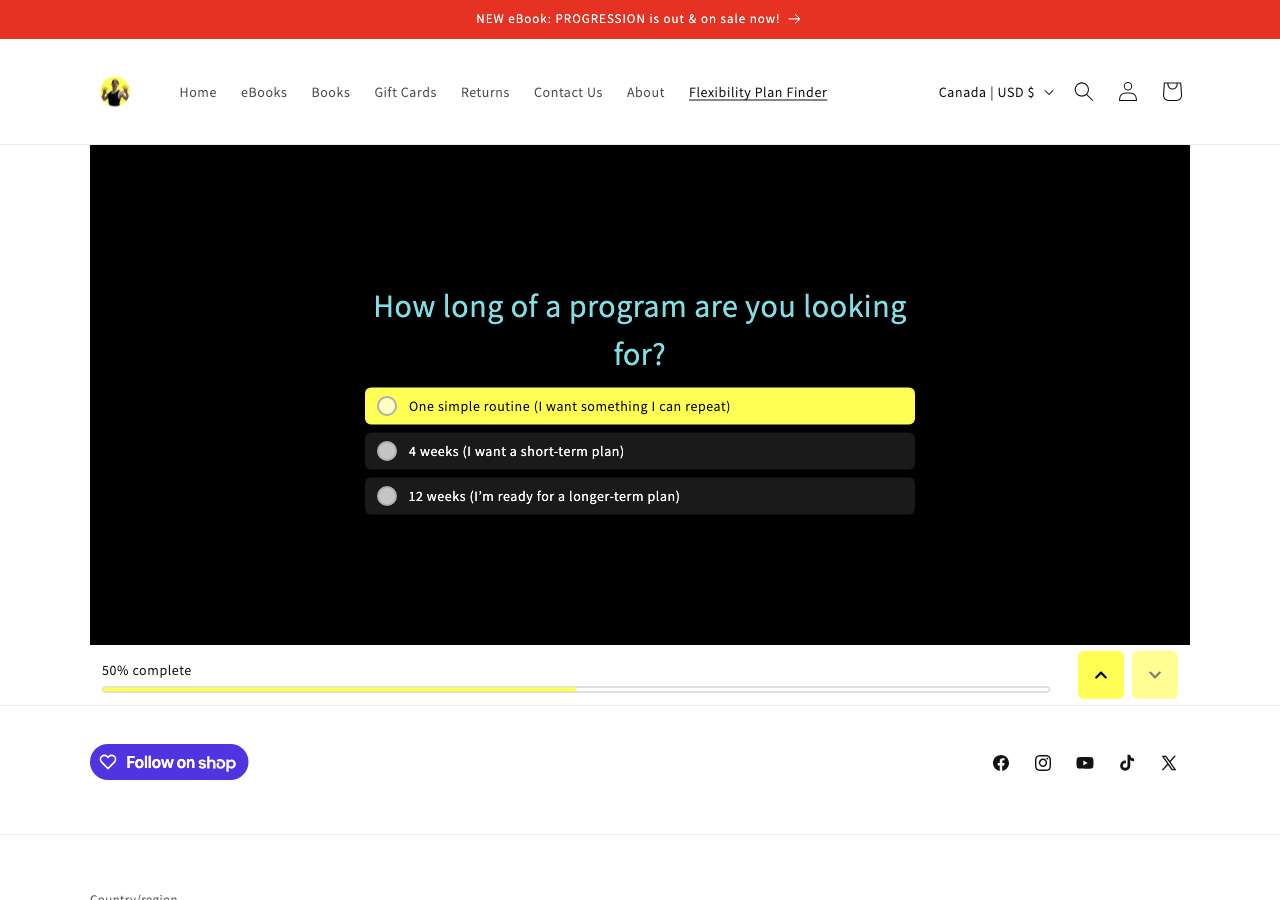The height and width of the screenshot is (900, 1280).
Task: Click the "50% complete" progress label
Action: tap(147, 670)
